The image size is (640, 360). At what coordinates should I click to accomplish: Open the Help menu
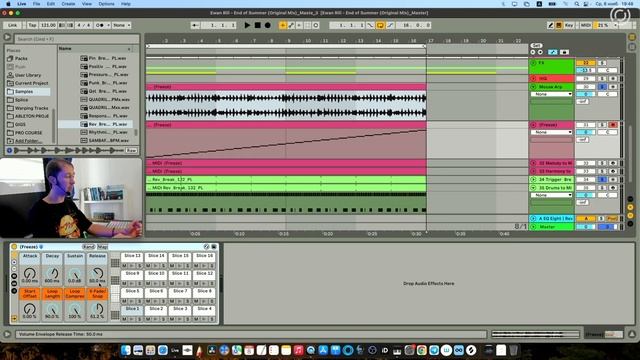126,4
